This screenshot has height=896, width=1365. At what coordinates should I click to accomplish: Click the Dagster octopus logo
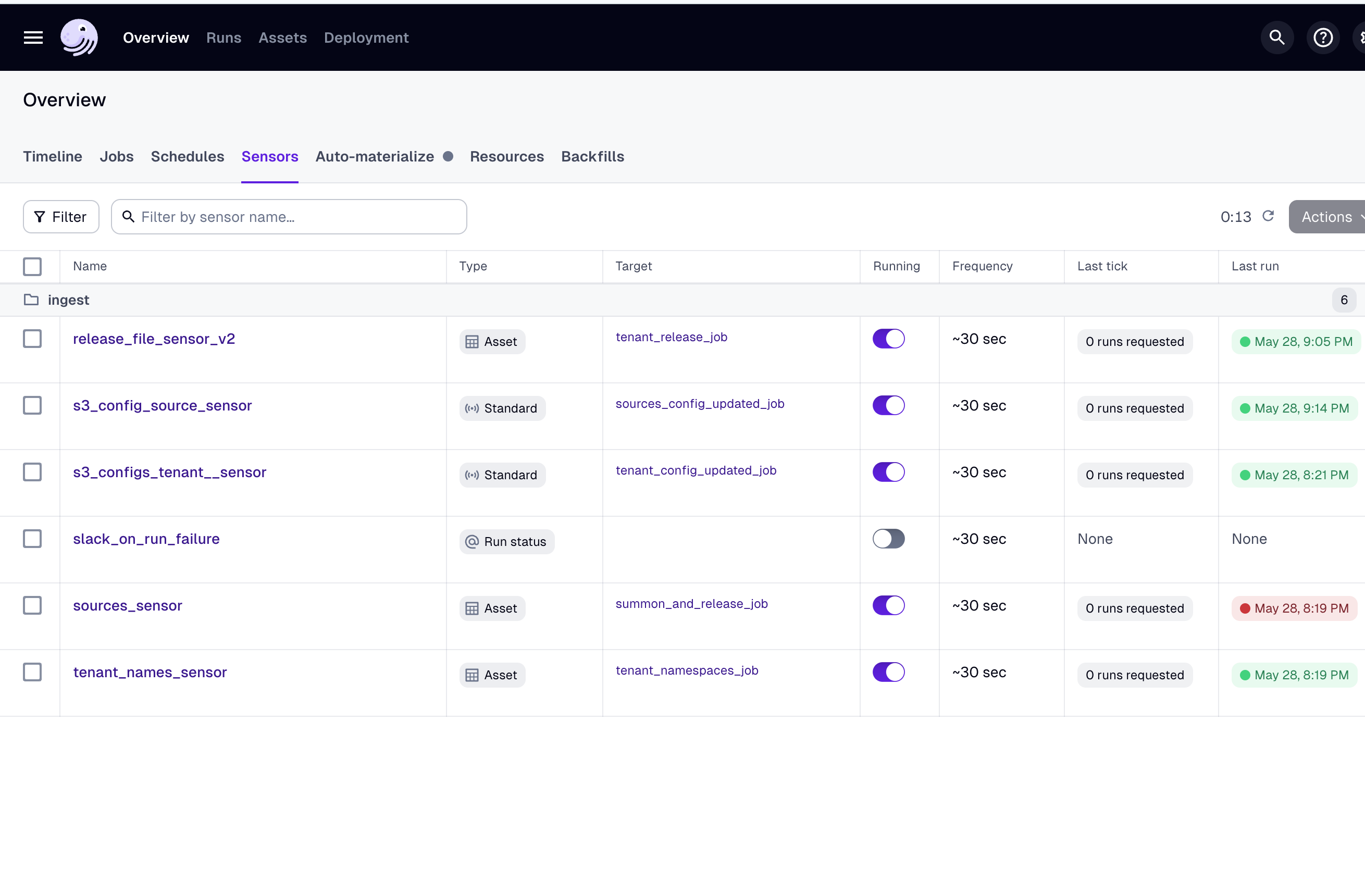coord(79,38)
